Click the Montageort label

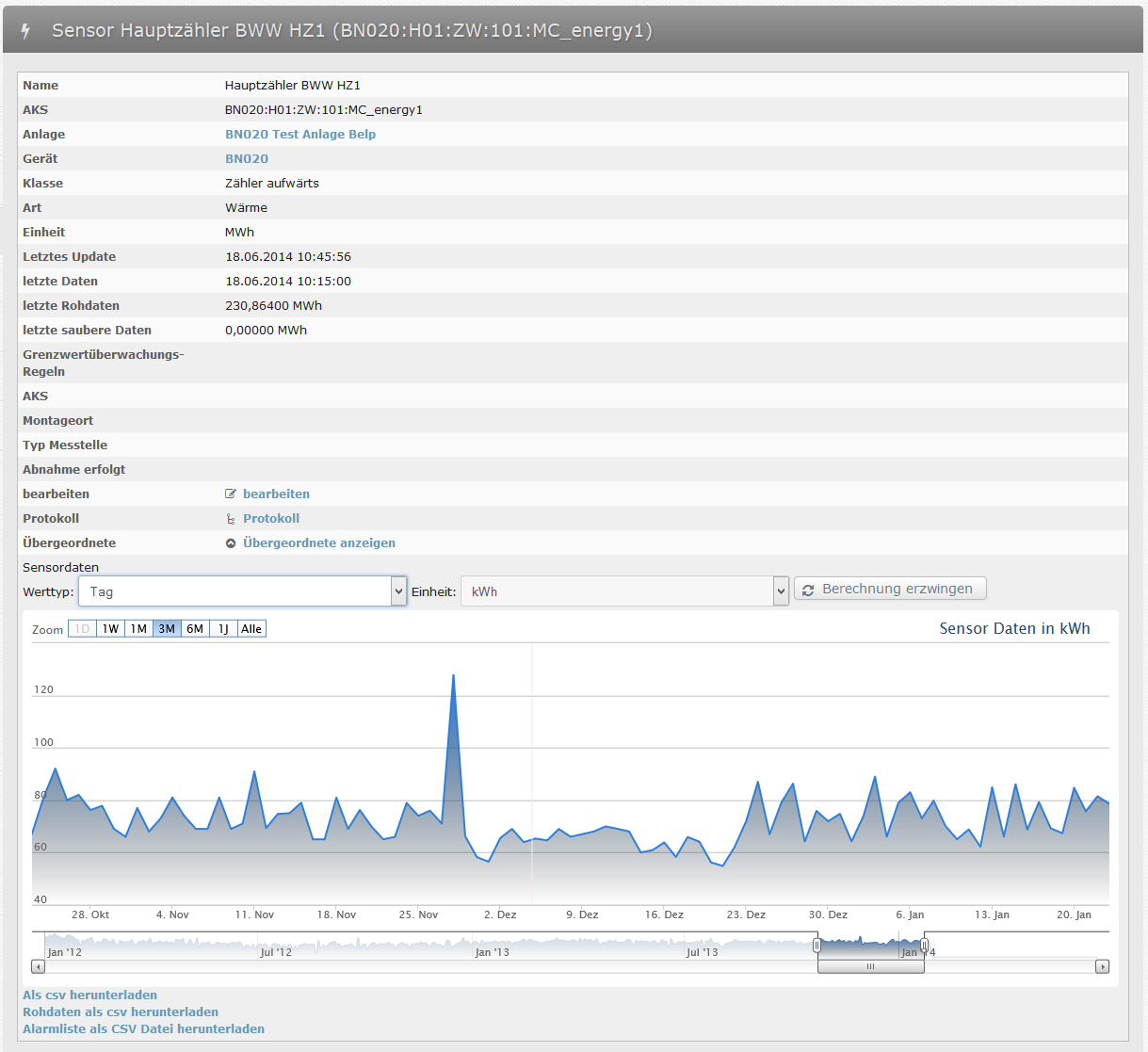click(57, 420)
